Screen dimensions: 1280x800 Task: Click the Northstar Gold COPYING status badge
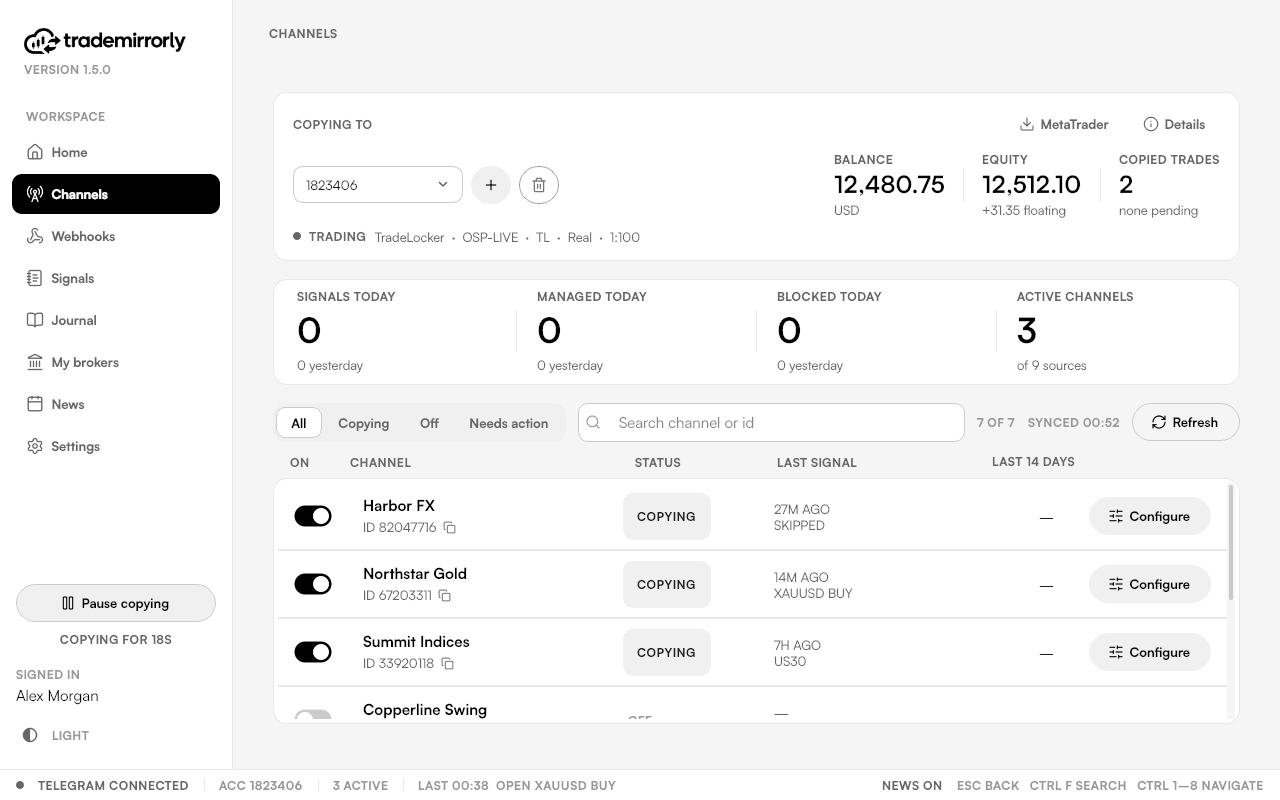tap(667, 584)
